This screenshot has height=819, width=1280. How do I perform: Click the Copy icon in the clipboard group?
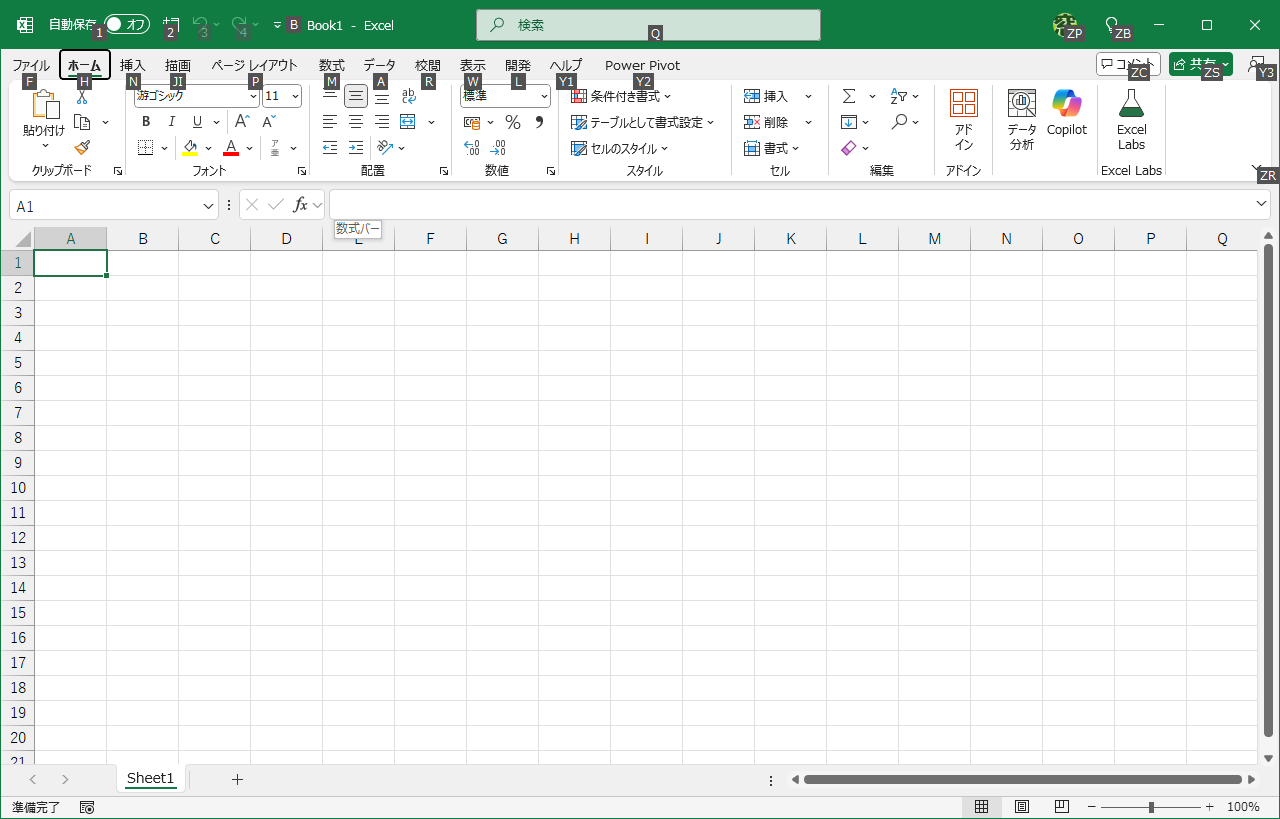[x=82, y=122]
